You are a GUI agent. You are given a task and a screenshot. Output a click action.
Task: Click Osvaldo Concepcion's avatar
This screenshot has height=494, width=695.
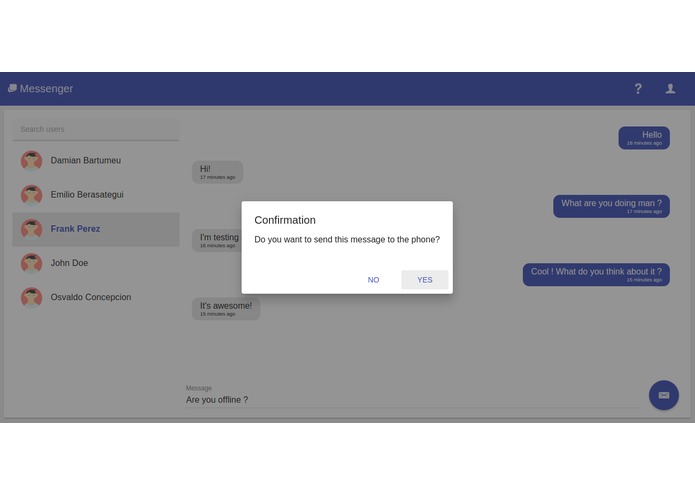[31, 297]
